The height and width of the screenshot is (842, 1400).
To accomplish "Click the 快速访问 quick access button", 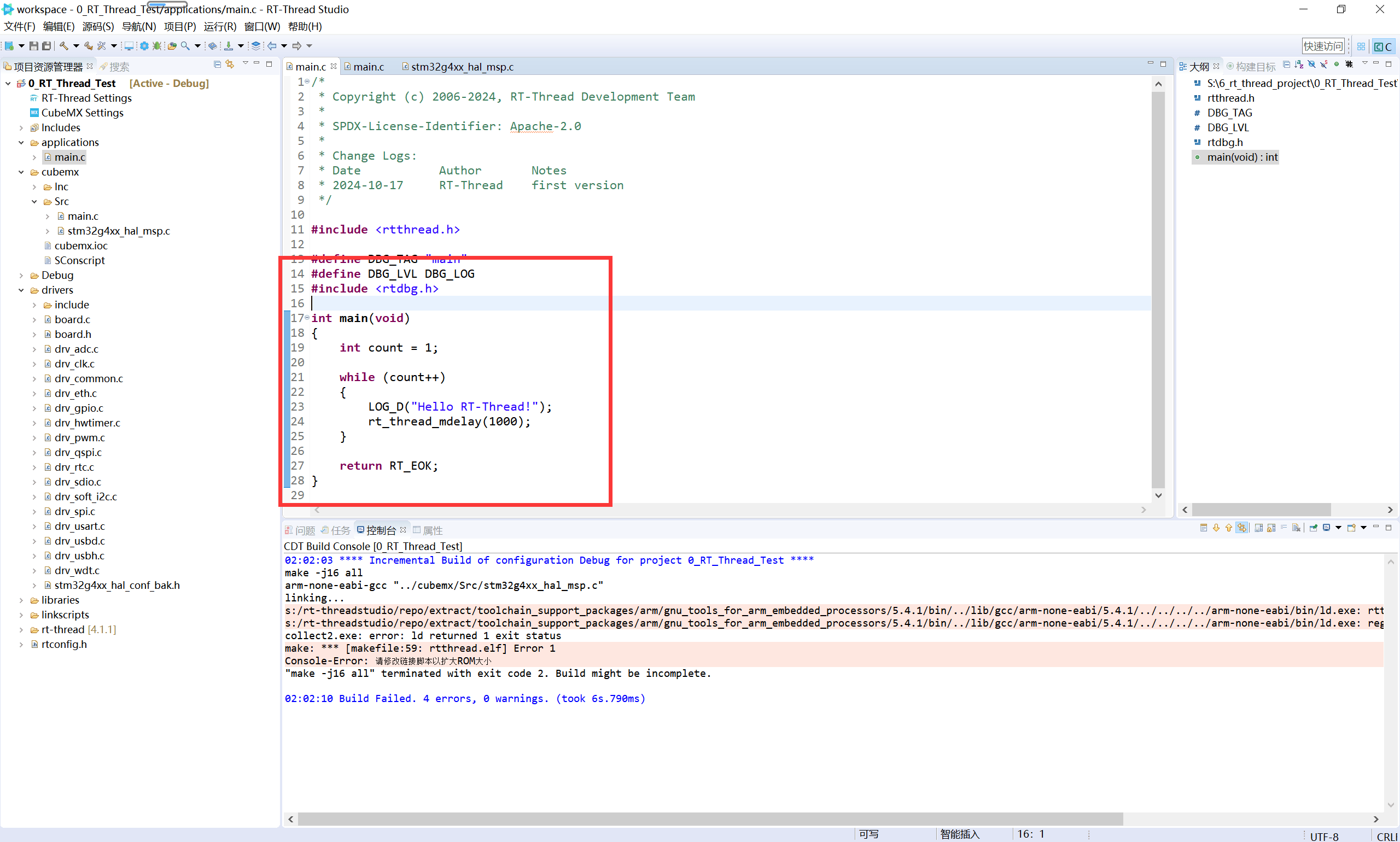I will [x=1323, y=46].
